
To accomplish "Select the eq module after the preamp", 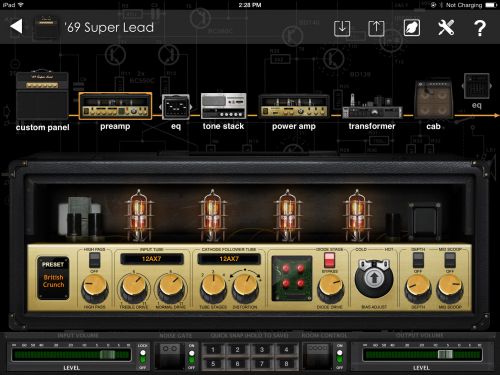I will pyautogui.click(x=176, y=107).
